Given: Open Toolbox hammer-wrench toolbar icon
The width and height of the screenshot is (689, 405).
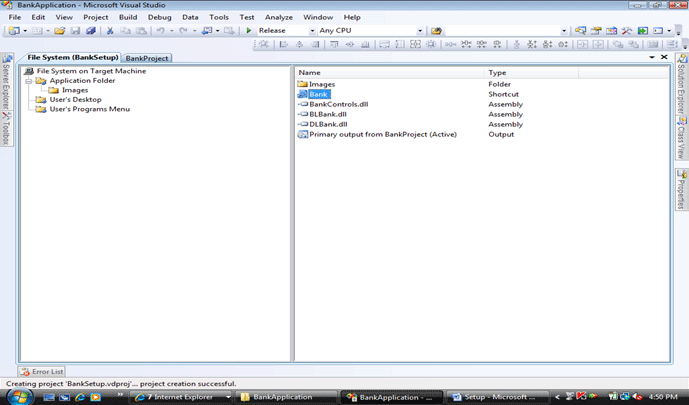Looking at the screenshot, I should tap(627, 30).
